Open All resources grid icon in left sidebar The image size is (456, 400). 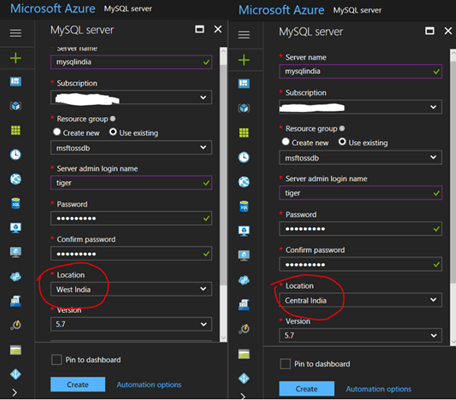pos(16,130)
